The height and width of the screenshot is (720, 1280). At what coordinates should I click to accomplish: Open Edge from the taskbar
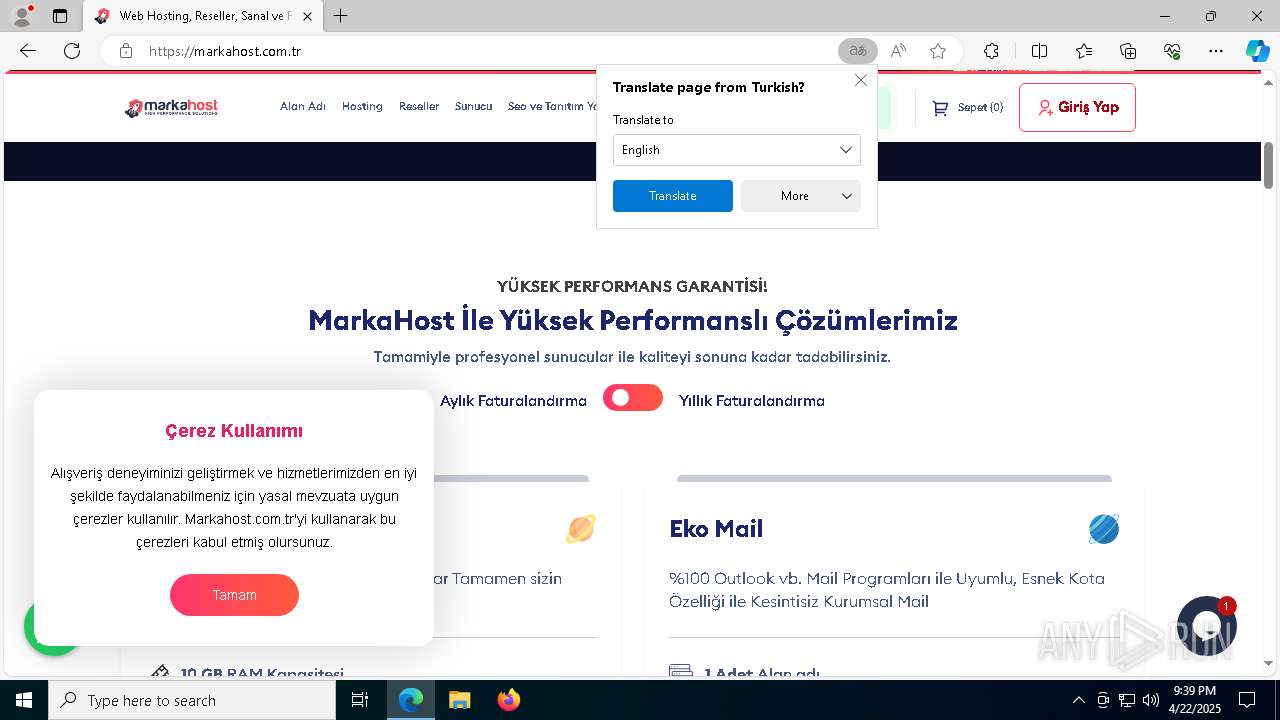411,700
